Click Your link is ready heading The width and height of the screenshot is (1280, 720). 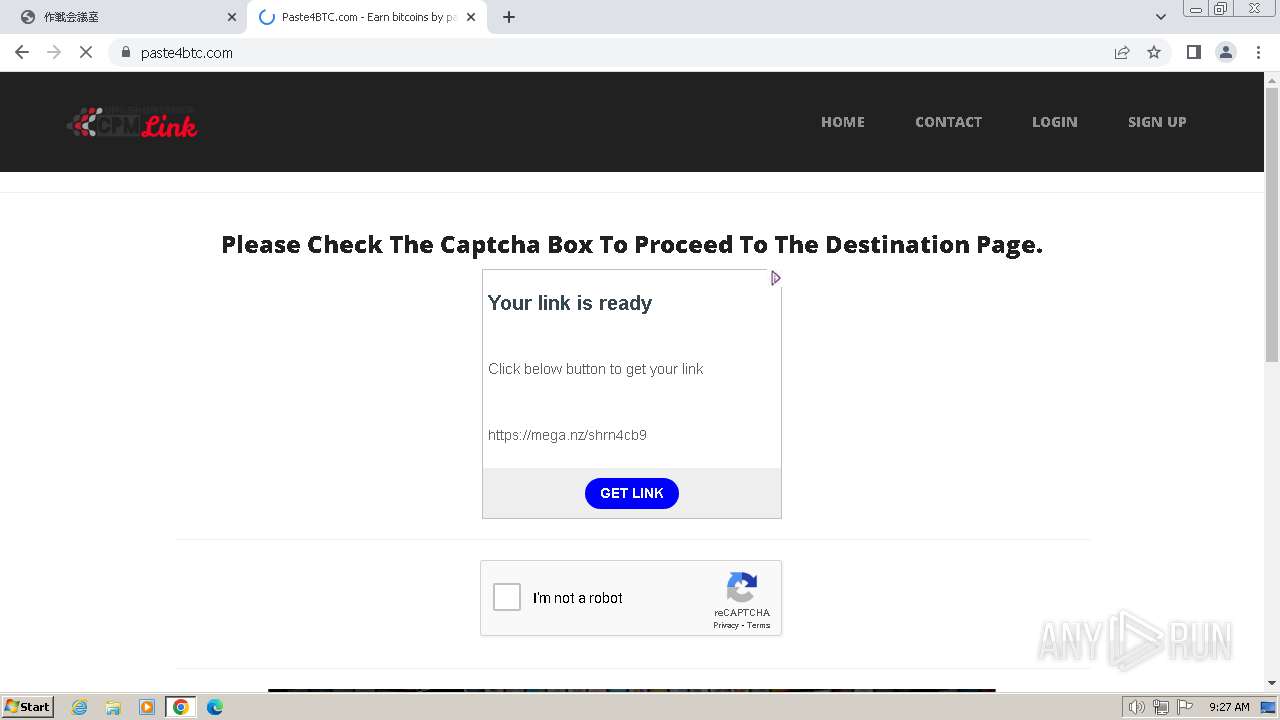coord(570,303)
